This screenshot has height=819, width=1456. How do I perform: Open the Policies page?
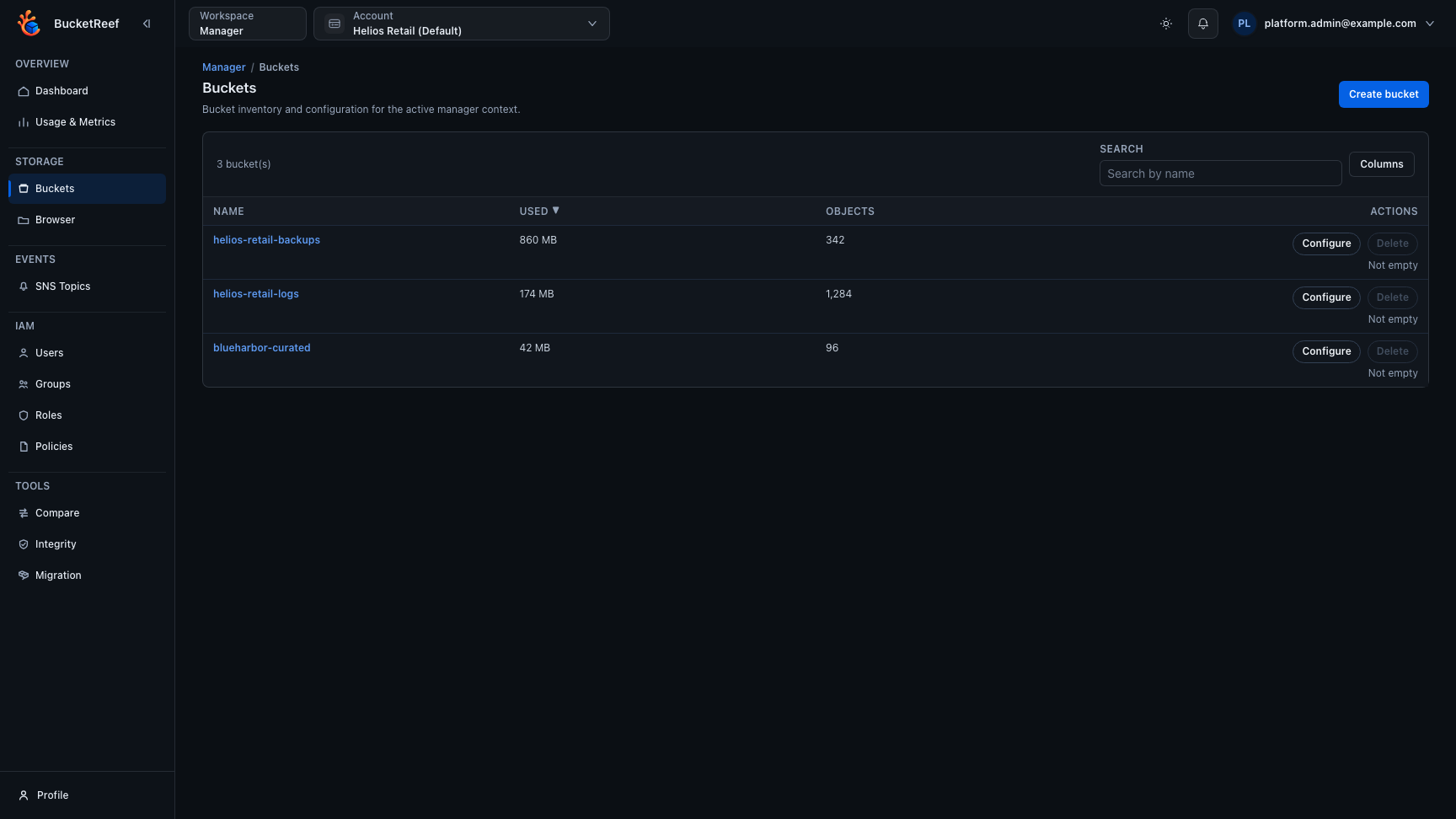click(87, 447)
